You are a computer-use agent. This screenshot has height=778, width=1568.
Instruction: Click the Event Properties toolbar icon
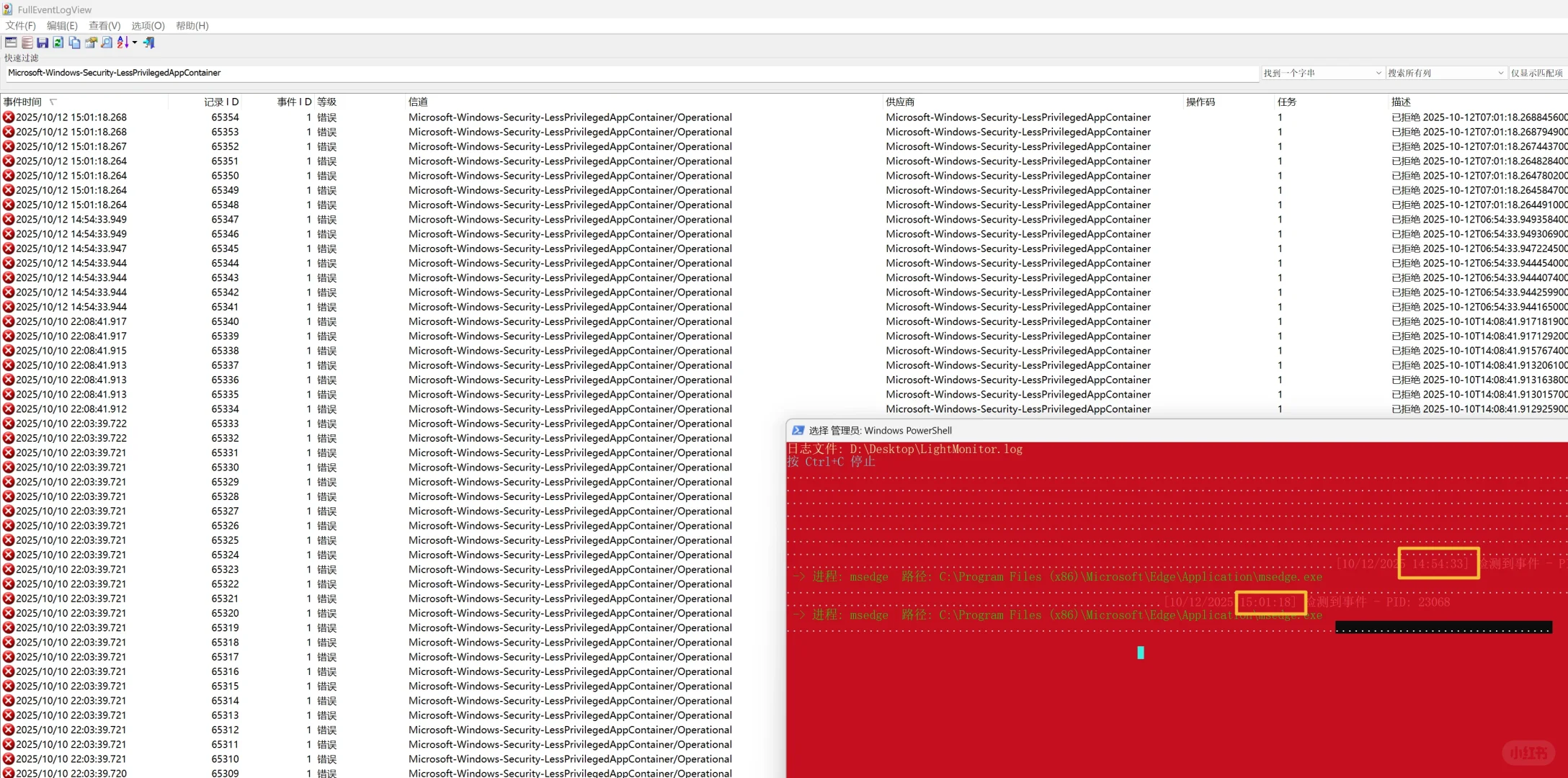[11, 43]
